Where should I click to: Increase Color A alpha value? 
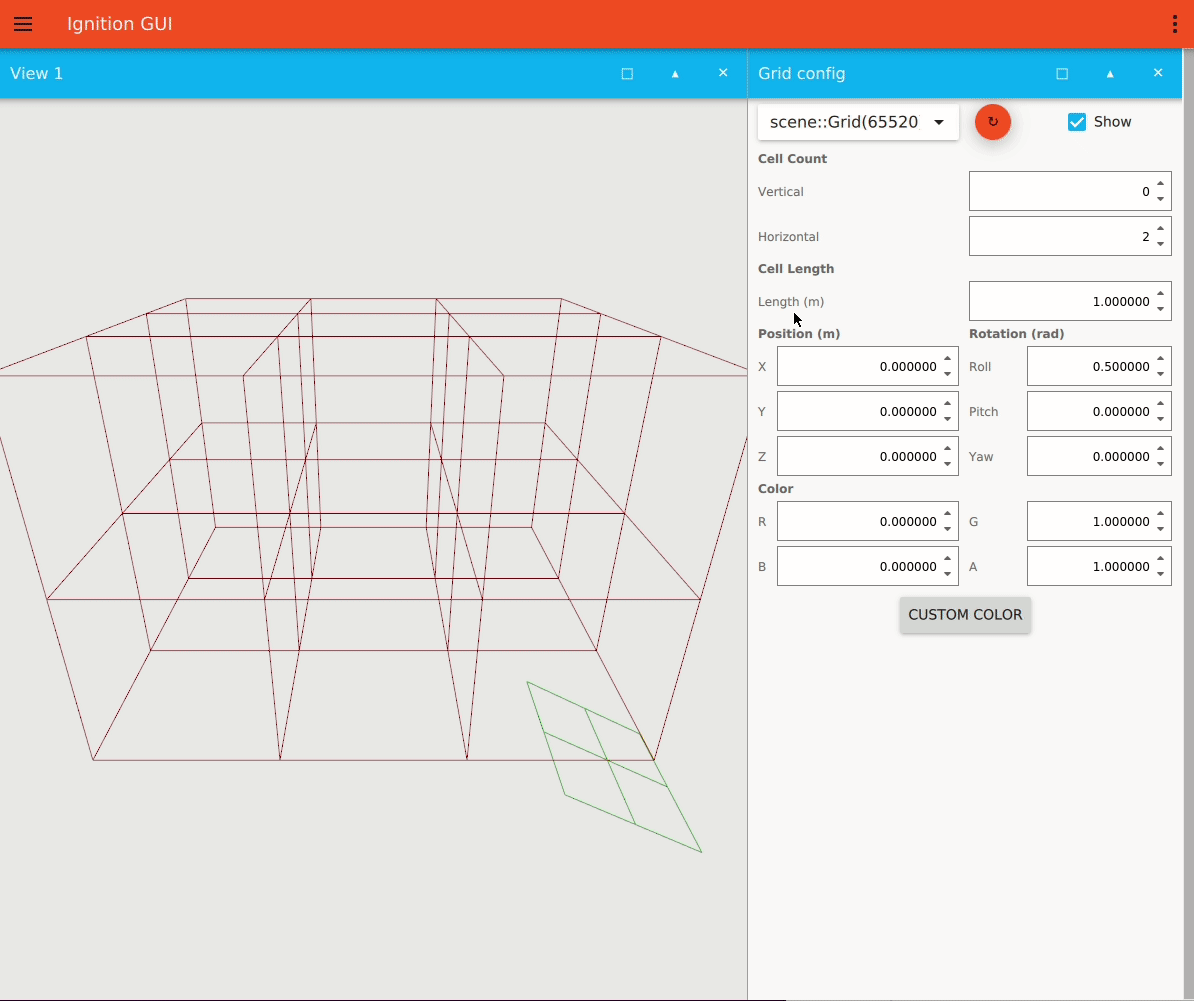(x=1160, y=559)
